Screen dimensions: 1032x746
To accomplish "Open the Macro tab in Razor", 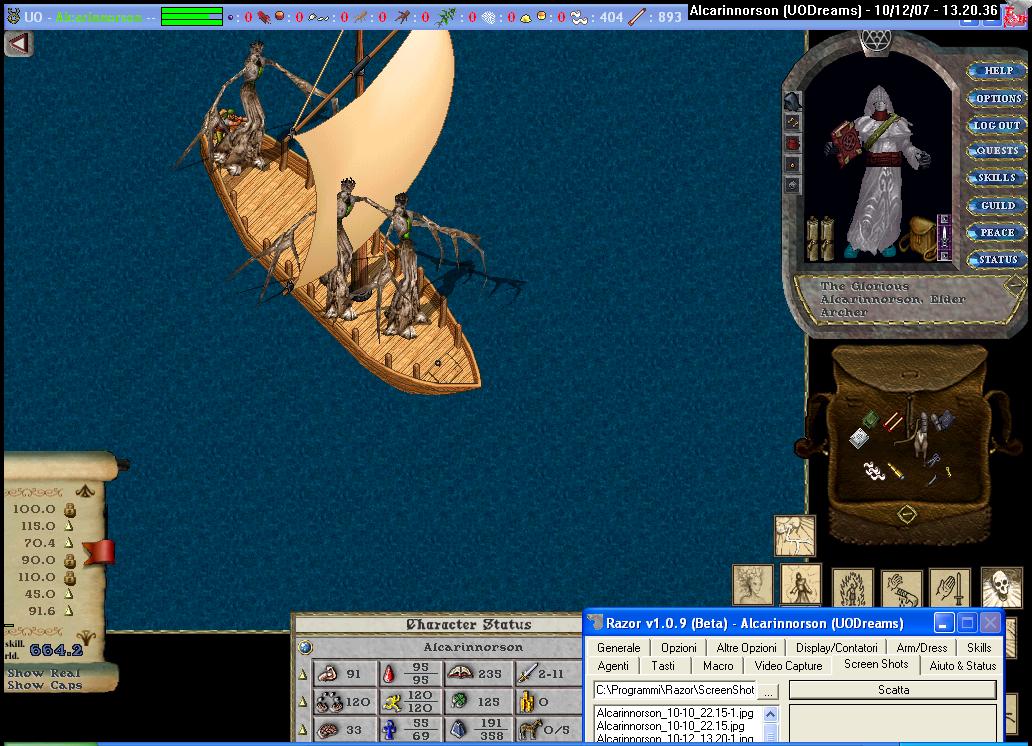I will tap(717, 666).
